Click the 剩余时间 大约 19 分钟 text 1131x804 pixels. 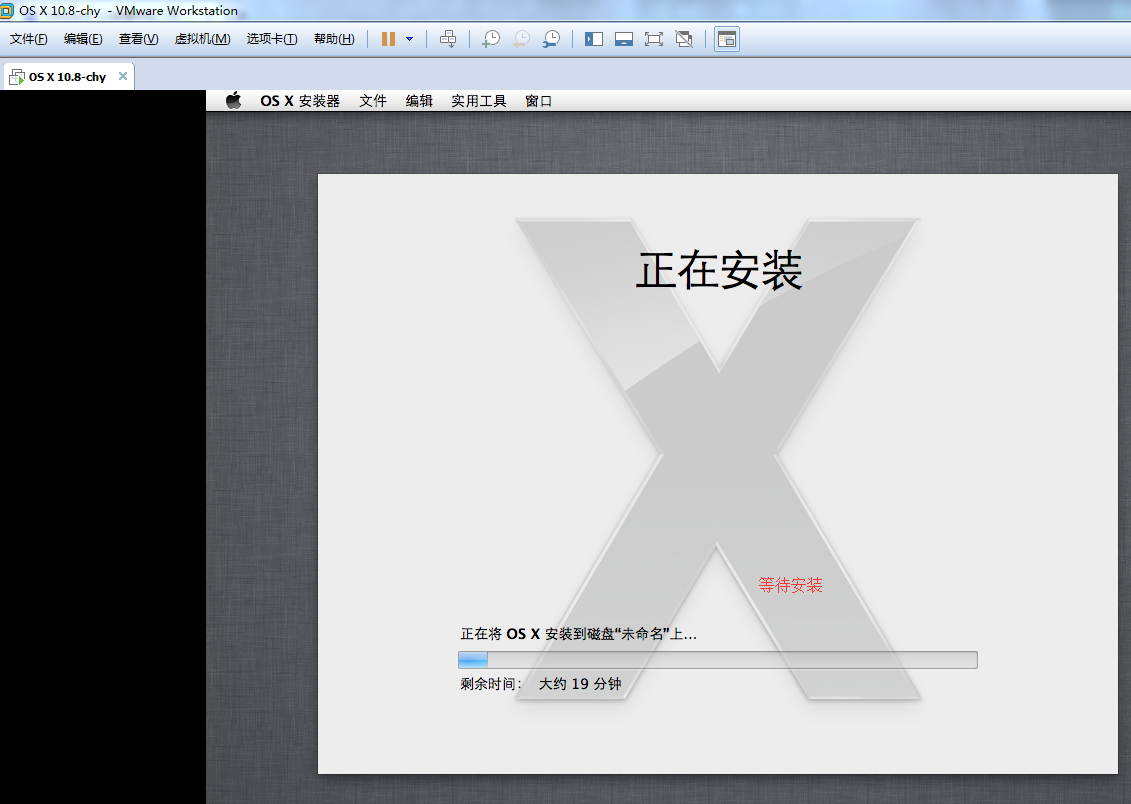click(541, 684)
